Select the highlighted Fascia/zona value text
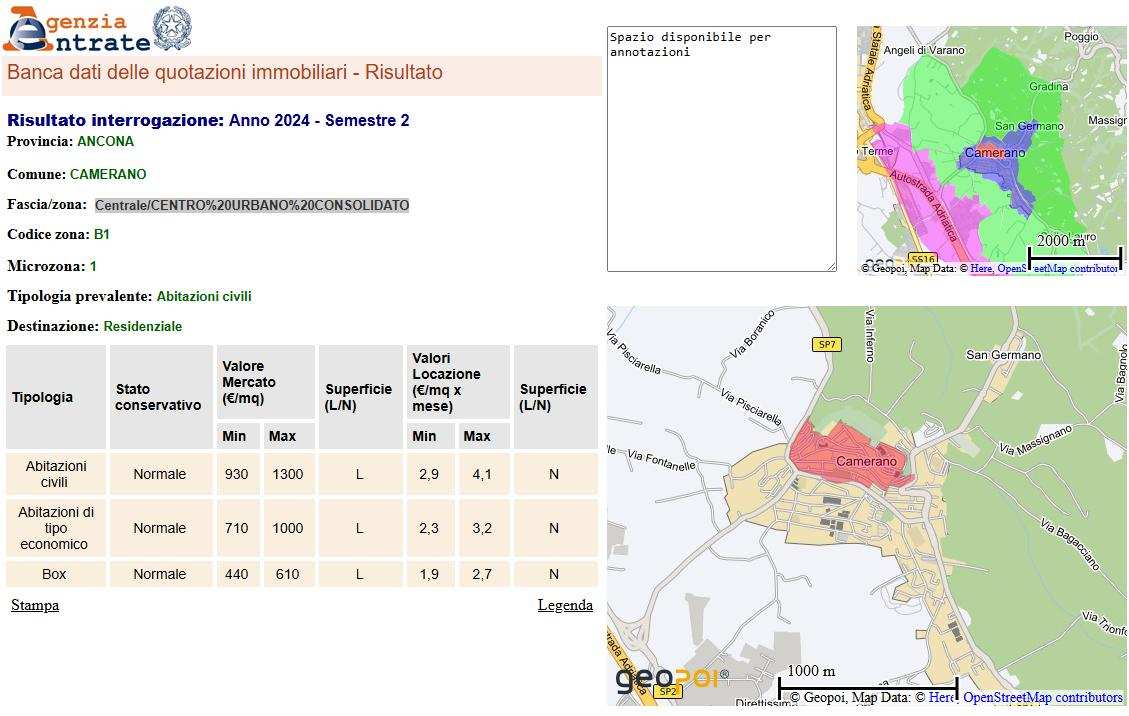 point(252,205)
